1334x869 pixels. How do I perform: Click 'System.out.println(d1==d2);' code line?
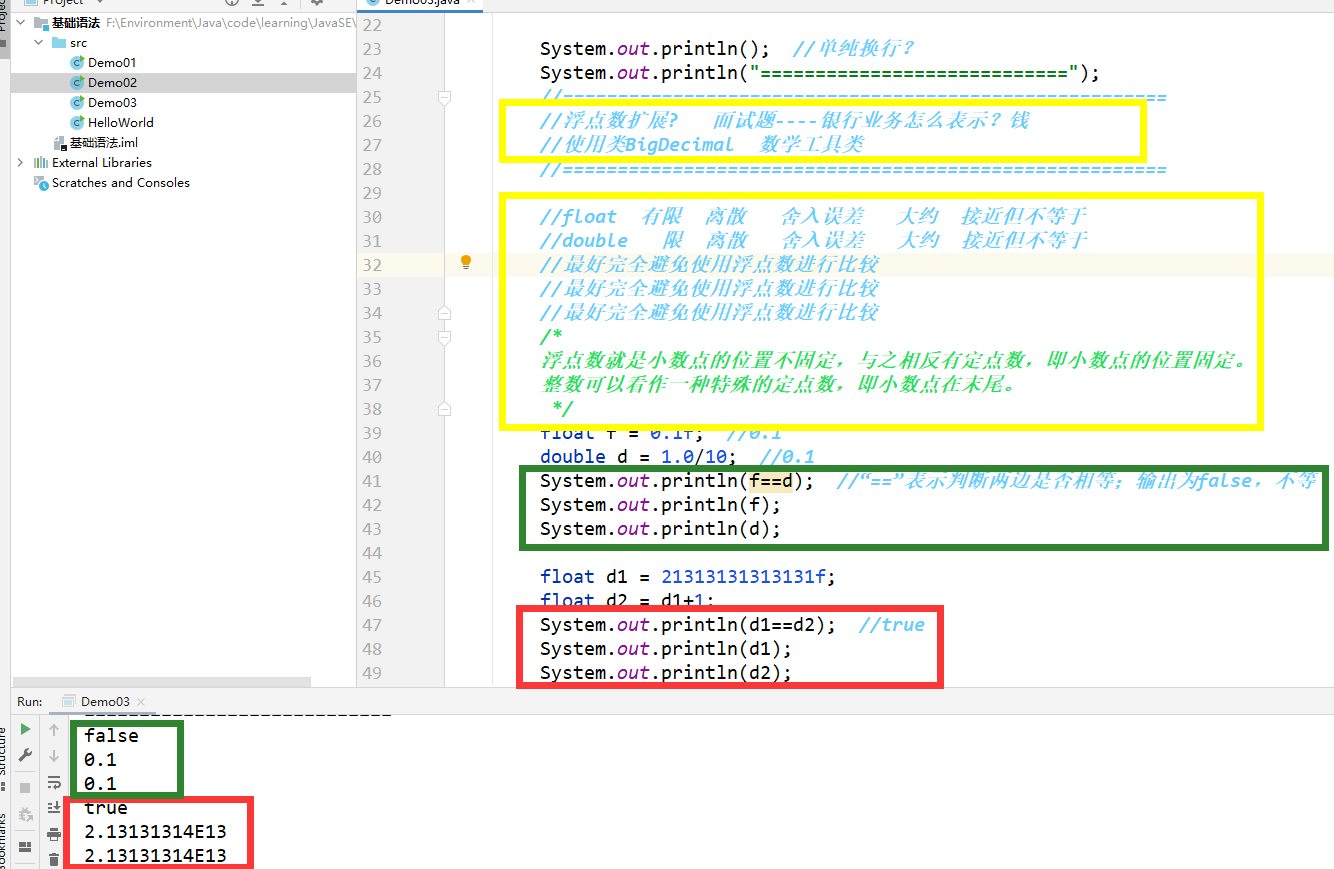pyautogui.click(x=688, y=625)
